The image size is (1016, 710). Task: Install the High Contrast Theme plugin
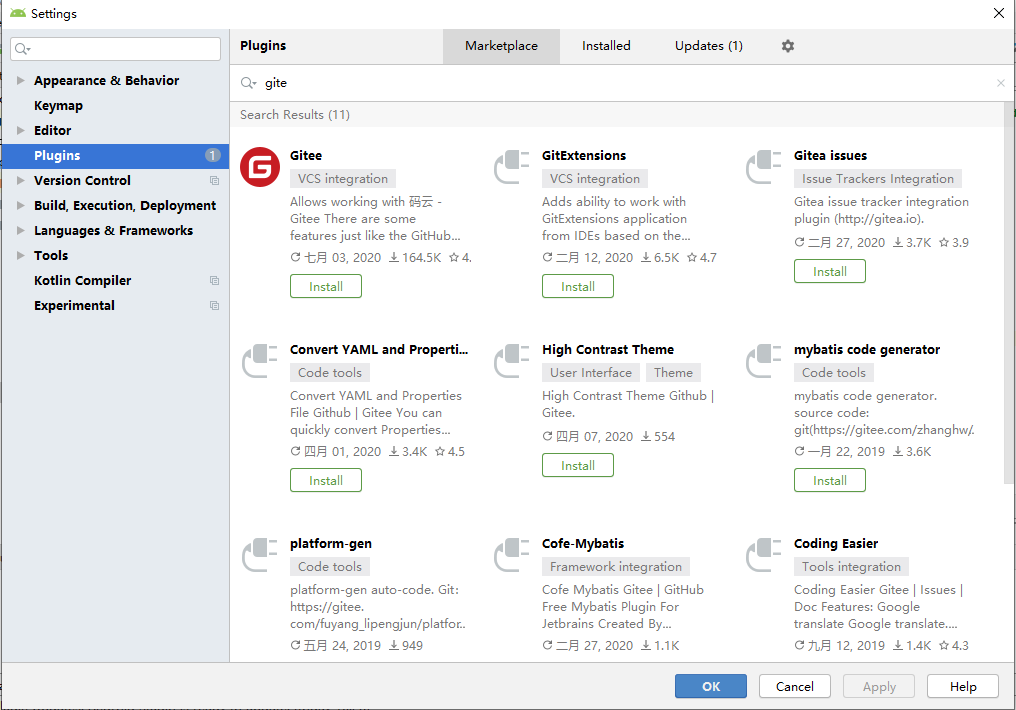click(578, 465)
